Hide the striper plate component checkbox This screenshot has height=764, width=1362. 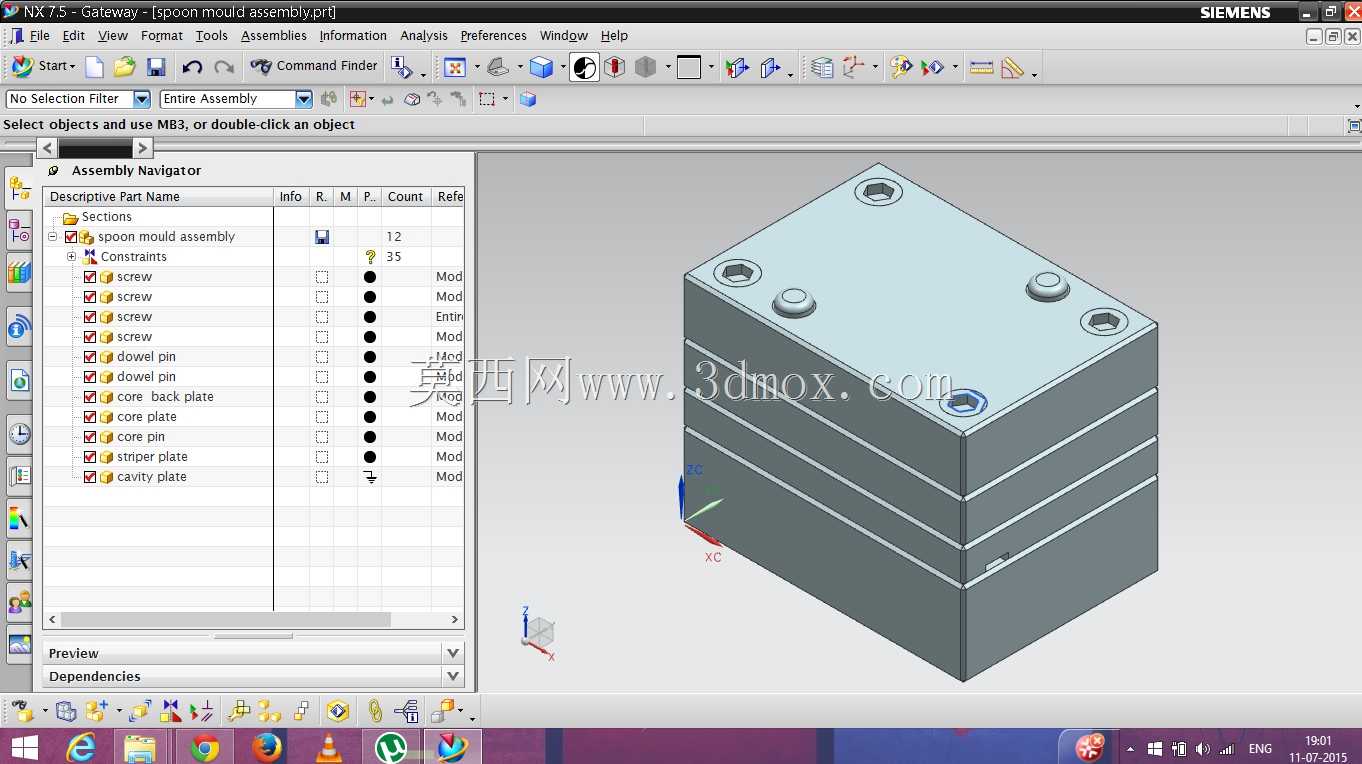click(90, 457)
